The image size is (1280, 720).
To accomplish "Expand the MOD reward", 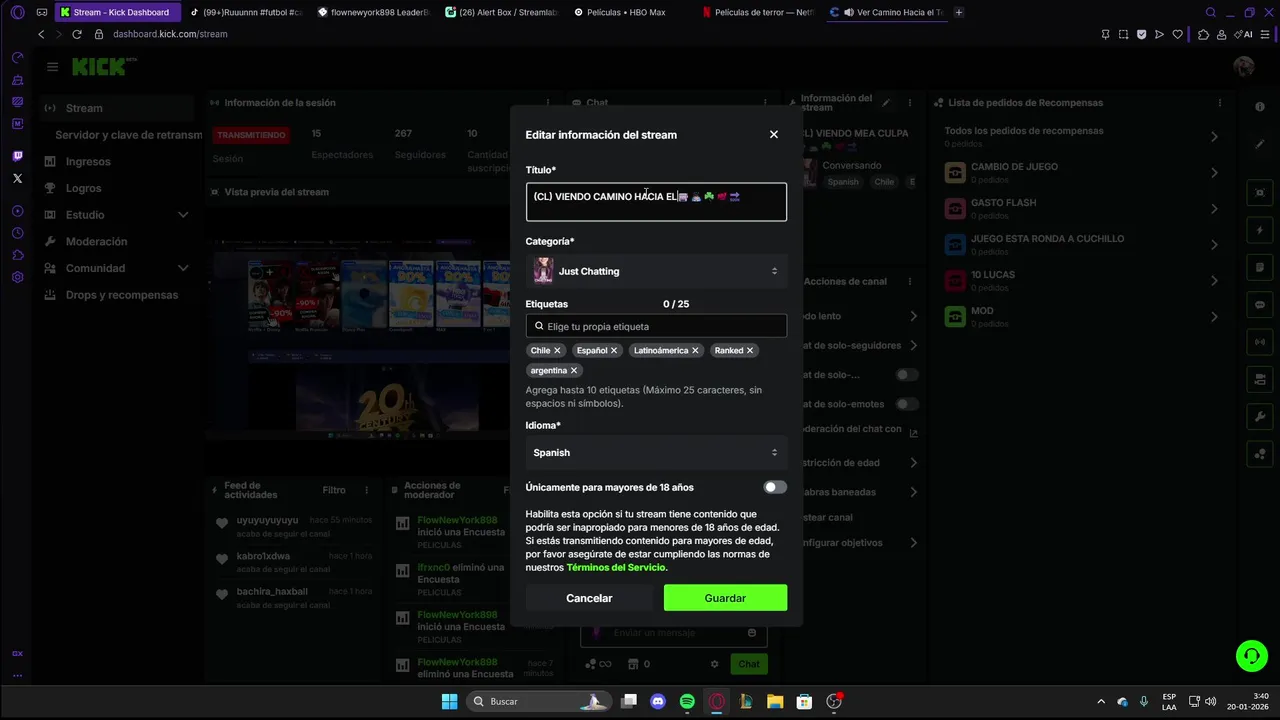I will (x=1214, y=317).
